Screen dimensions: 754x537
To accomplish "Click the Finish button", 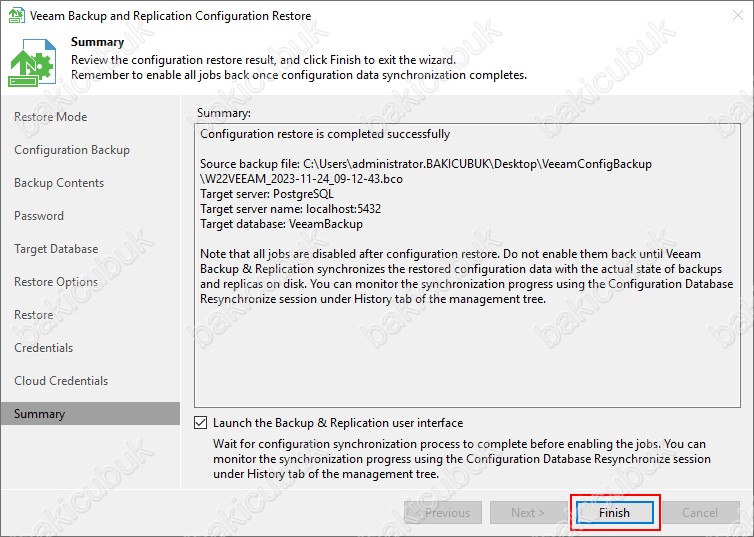I will [x=615, y=513].
